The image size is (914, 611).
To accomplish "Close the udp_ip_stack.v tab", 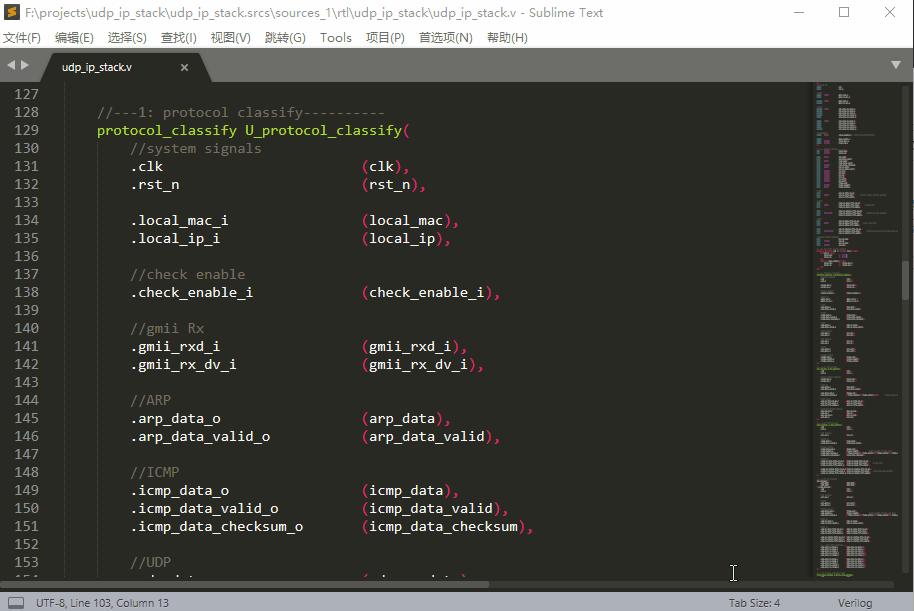I will tap(184, 67).
